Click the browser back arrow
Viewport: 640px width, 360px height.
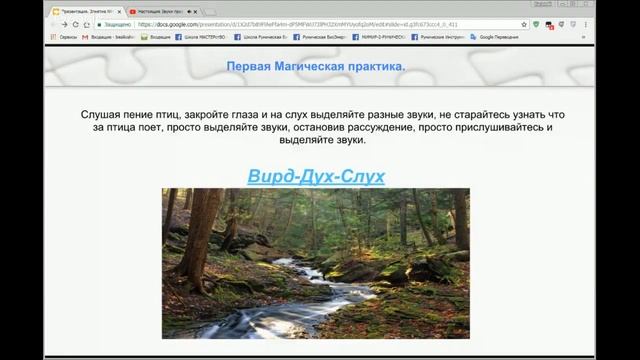point(53,24)
